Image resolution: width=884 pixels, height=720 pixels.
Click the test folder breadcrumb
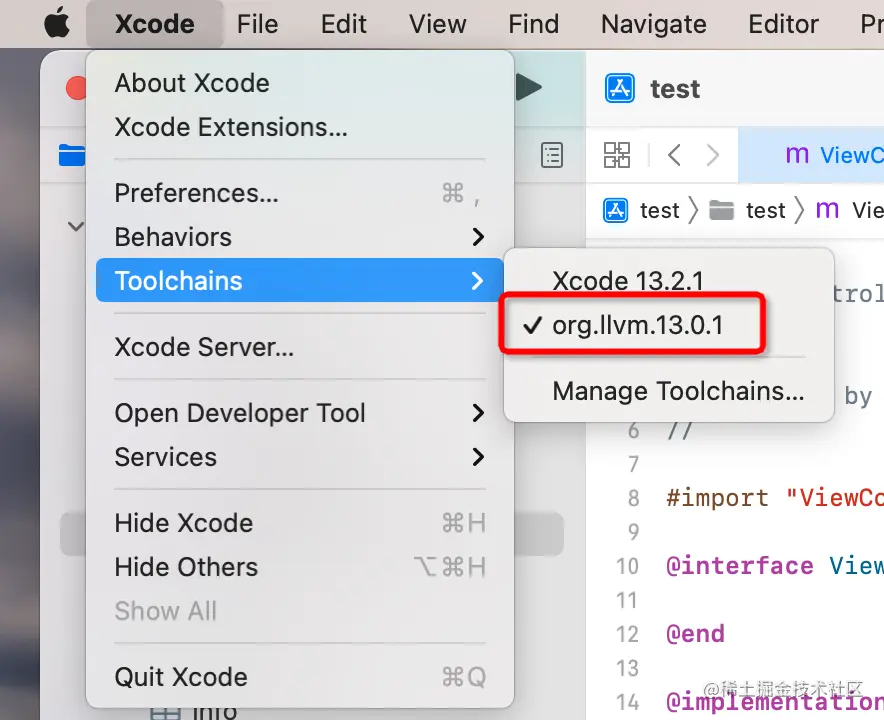[x=747, y=210]
